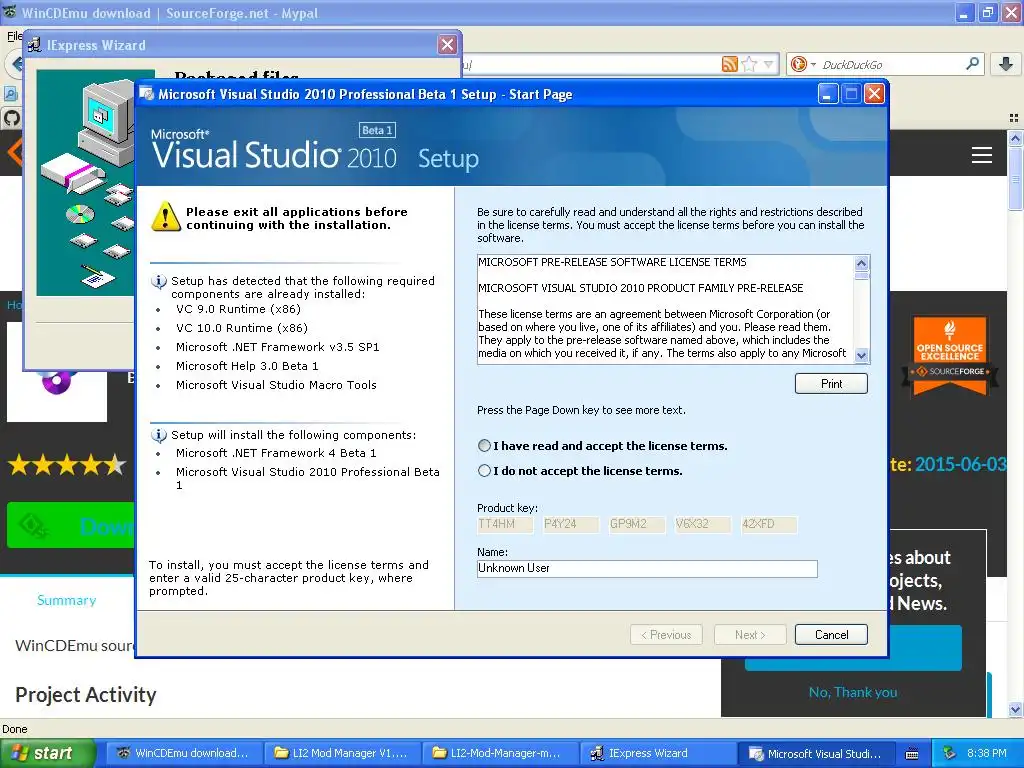This screenshot has width=1024, height=768.
Task: Click the disabled Next button
Action: 750,635
